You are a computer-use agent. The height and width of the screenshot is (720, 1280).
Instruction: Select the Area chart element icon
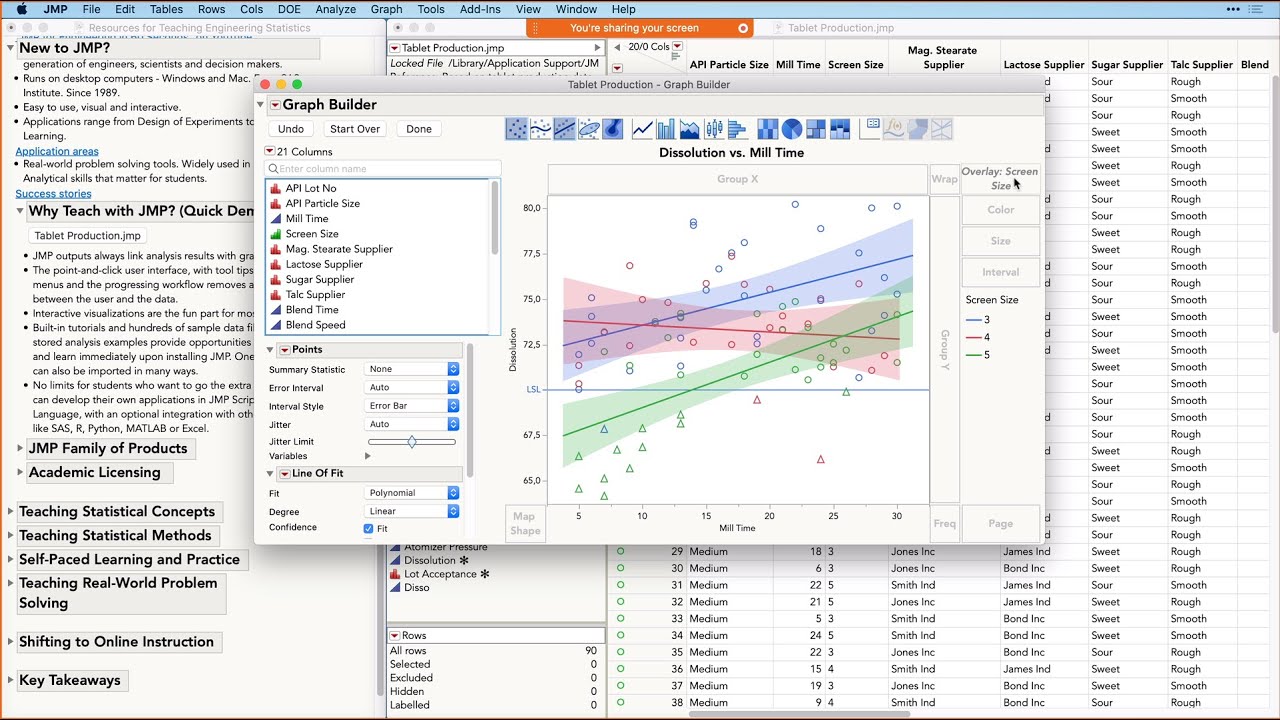(690, 129)
